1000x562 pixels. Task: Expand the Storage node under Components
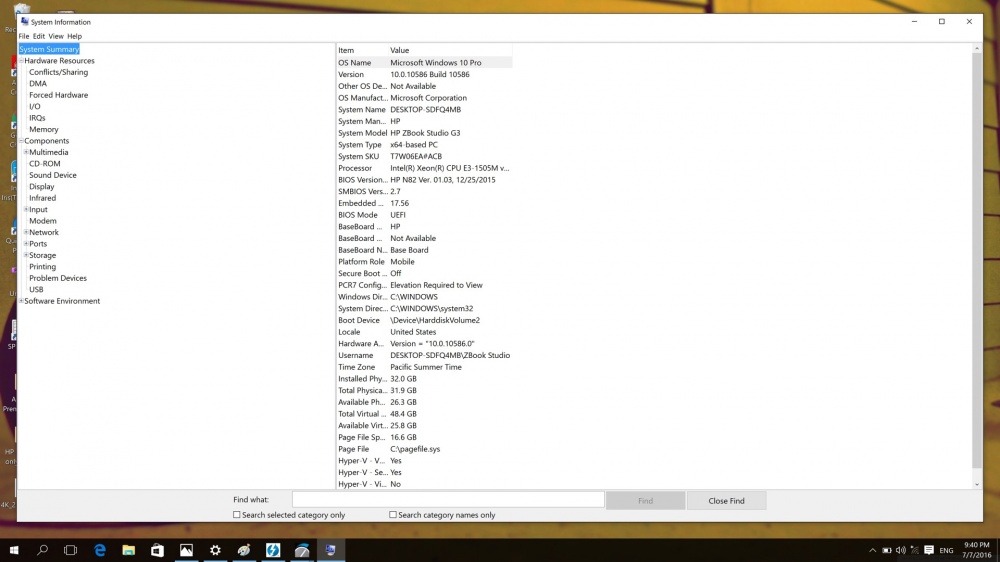(x=26, y=255)
